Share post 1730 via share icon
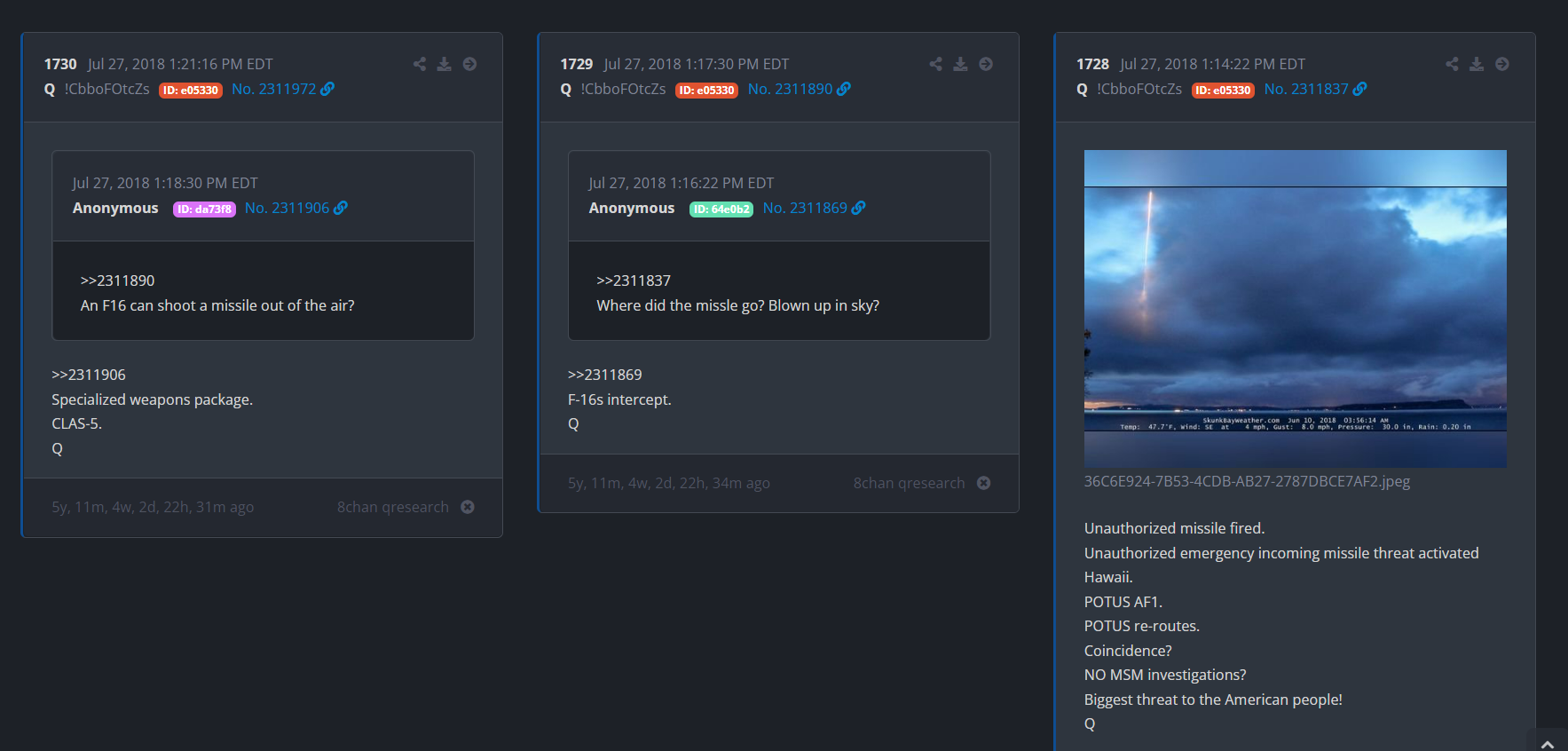This screenshot has width=1568, height=751. tap(420, 64)
